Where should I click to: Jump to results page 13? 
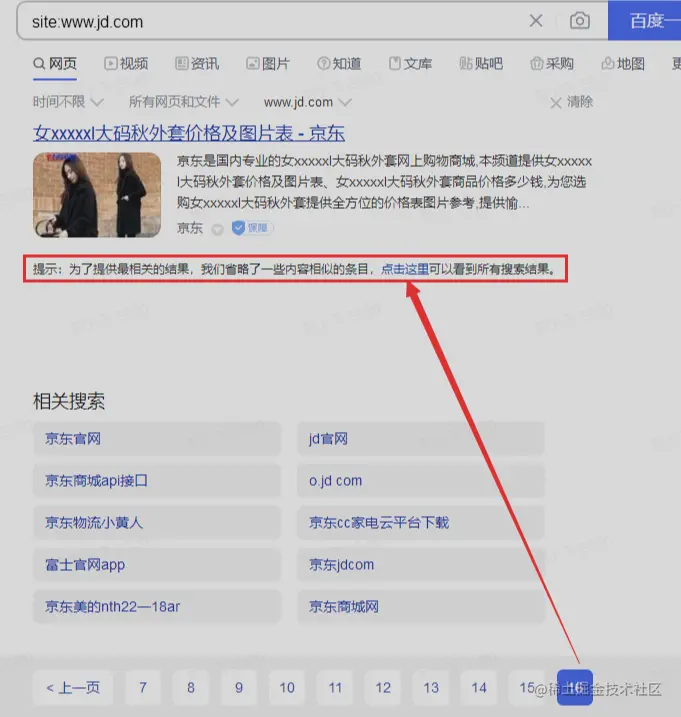431,688
